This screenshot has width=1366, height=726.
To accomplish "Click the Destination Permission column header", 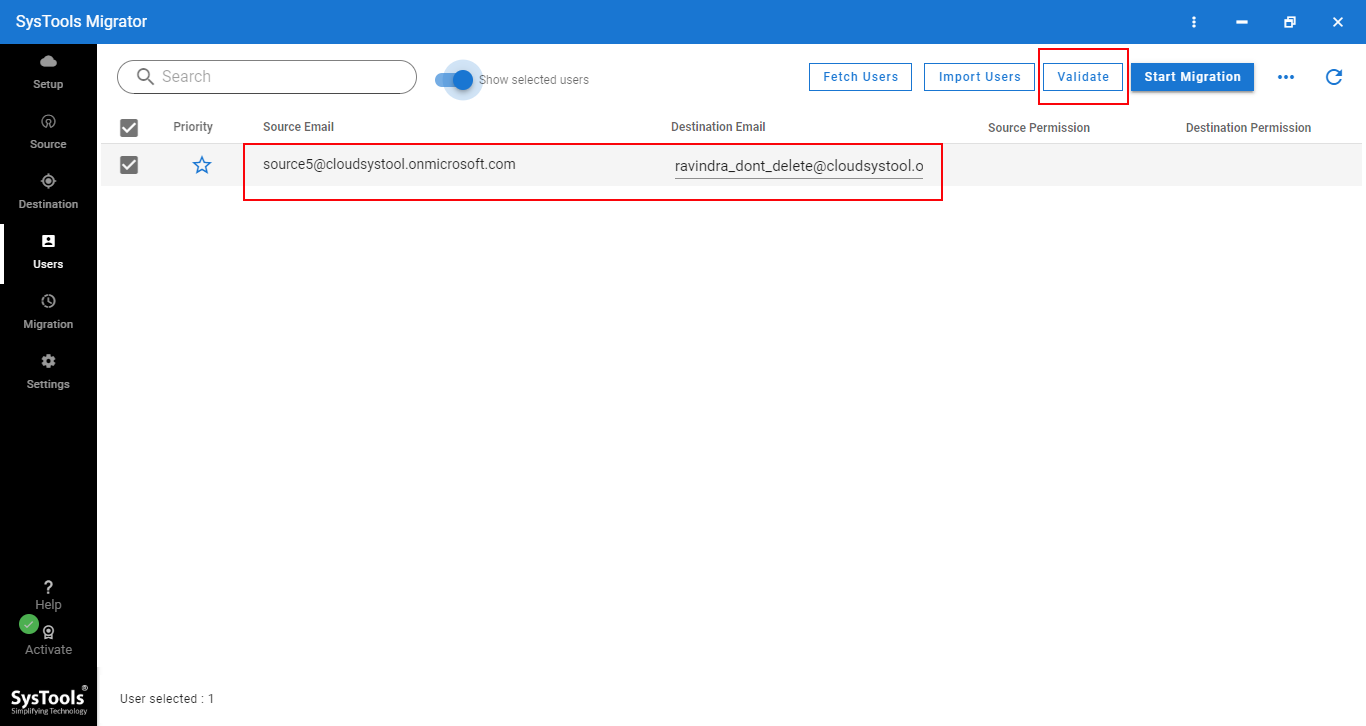I will (x=1248, y=128).
